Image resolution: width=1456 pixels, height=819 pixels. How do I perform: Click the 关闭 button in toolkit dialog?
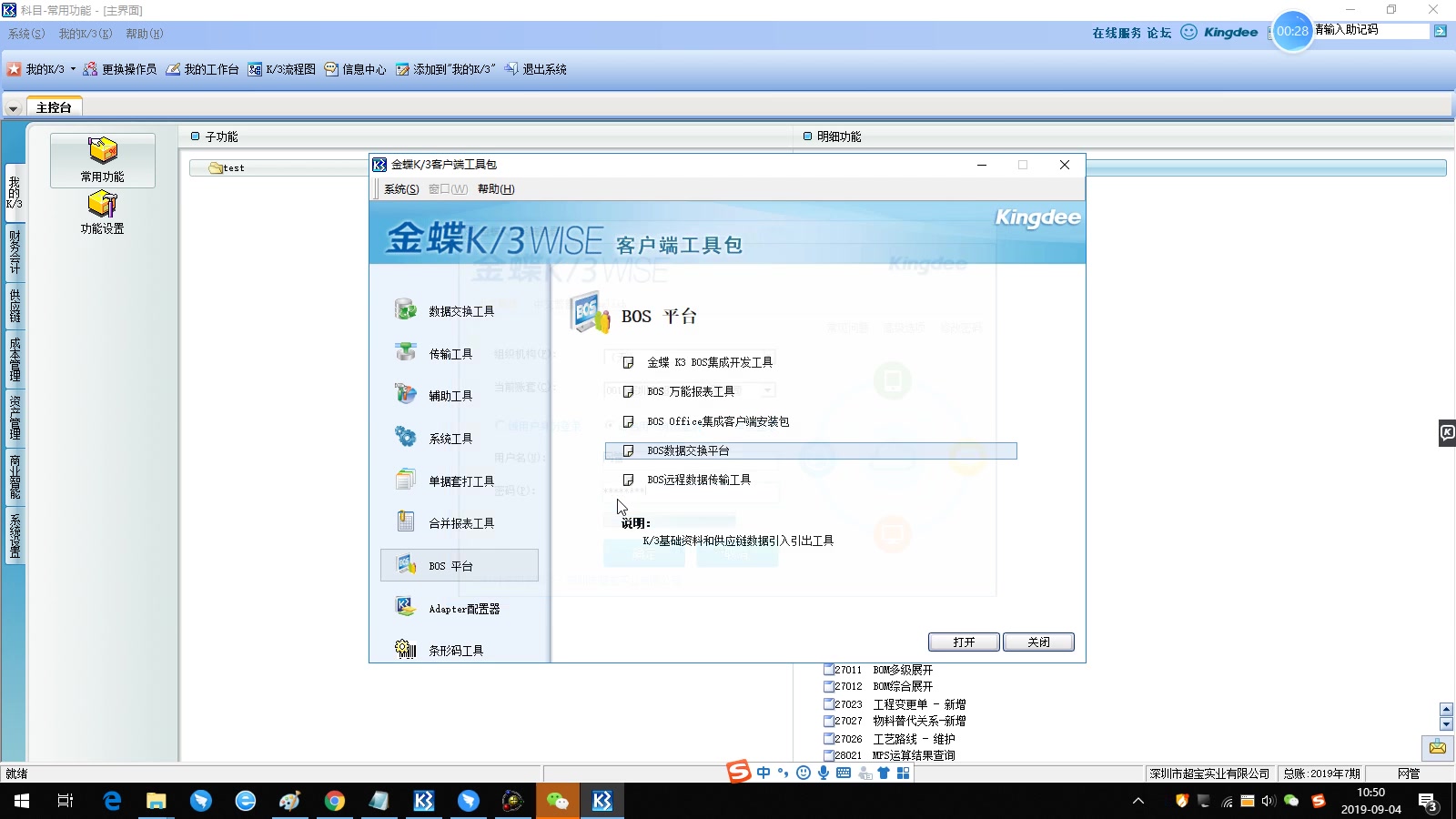1038,642
